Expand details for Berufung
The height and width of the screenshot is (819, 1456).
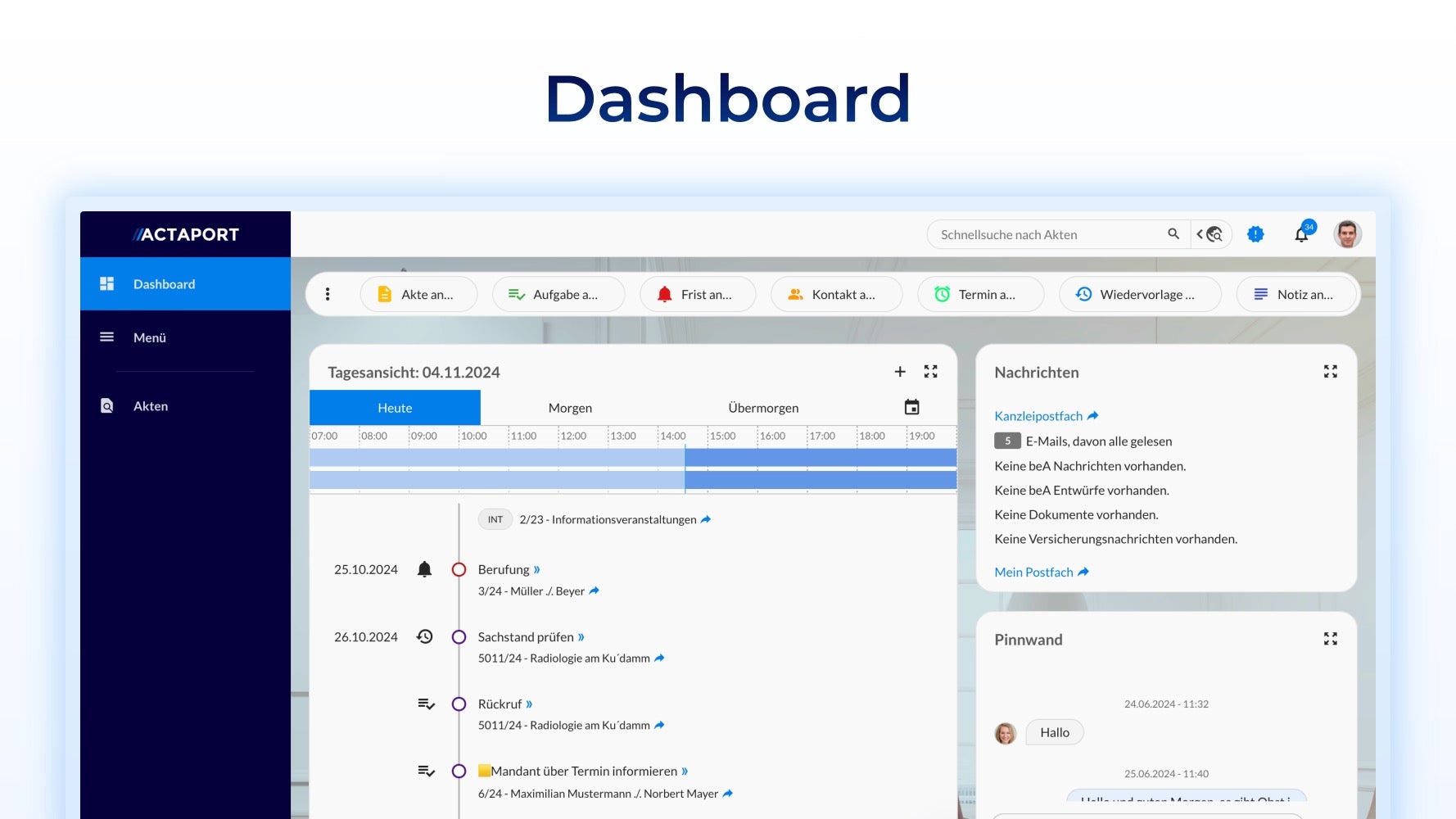pos(537,569)
